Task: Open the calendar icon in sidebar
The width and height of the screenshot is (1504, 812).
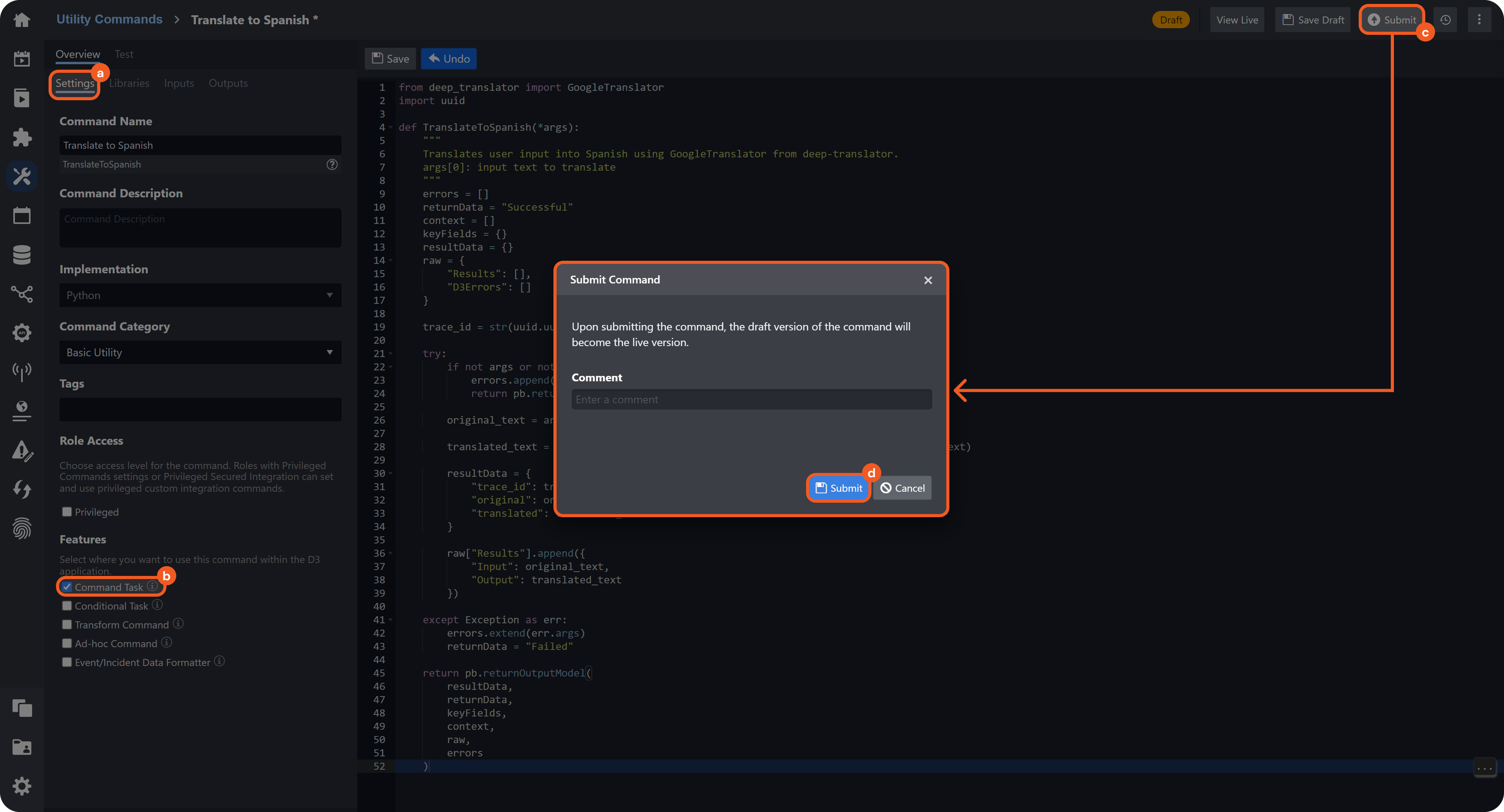Action: [x=22, y=215]
